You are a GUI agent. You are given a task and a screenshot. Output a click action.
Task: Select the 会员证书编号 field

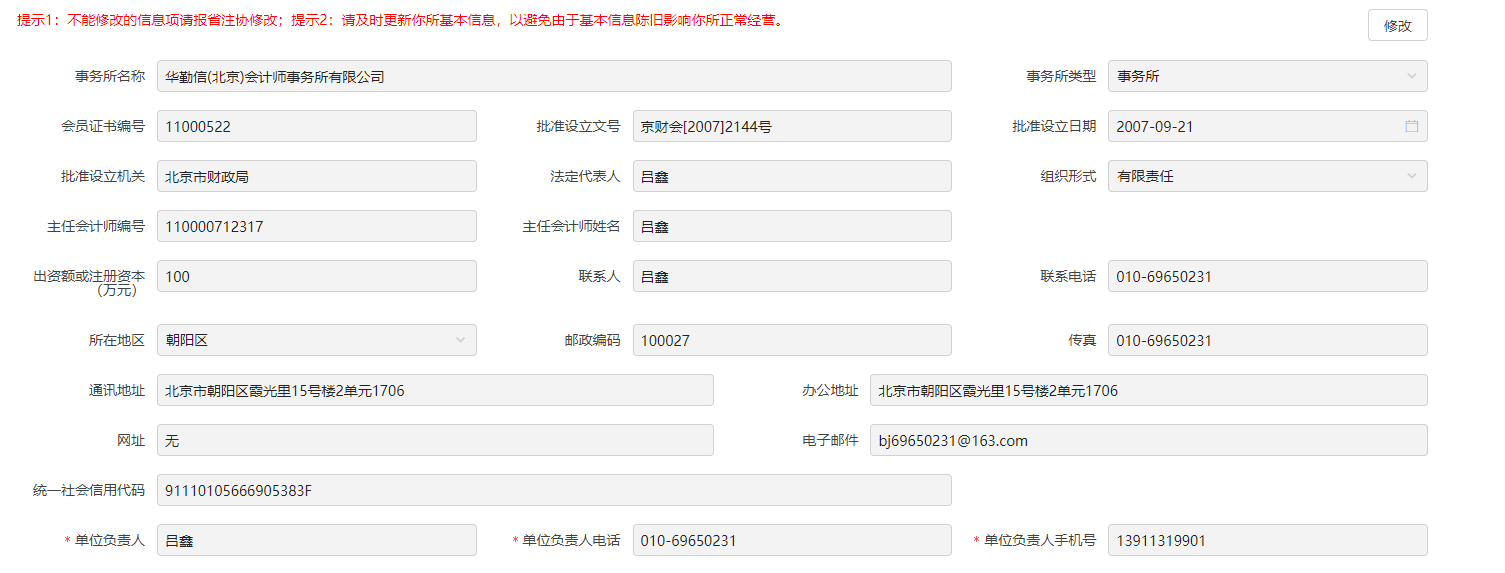(316, 126)
